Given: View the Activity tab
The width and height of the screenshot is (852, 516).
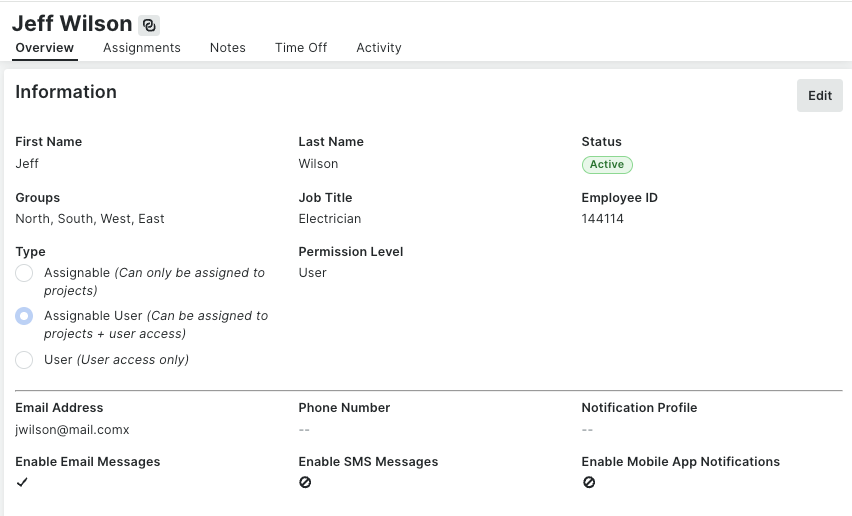Looking at the screenshot, I should pyautogui.click(x=379, y=48).
